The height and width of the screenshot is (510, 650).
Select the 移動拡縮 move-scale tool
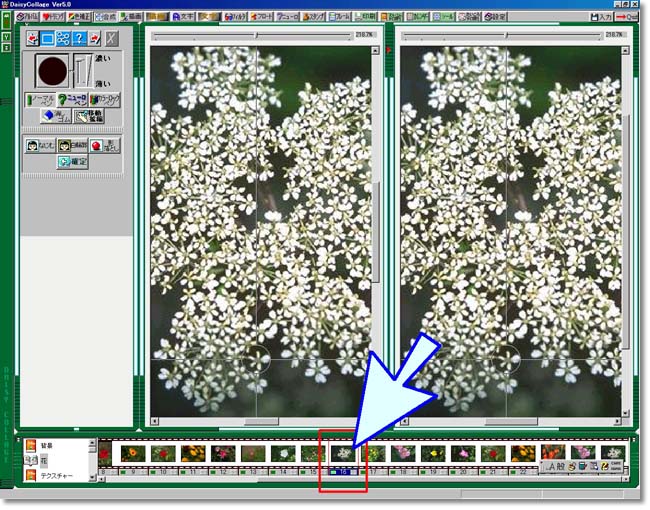tap(89, 116)
